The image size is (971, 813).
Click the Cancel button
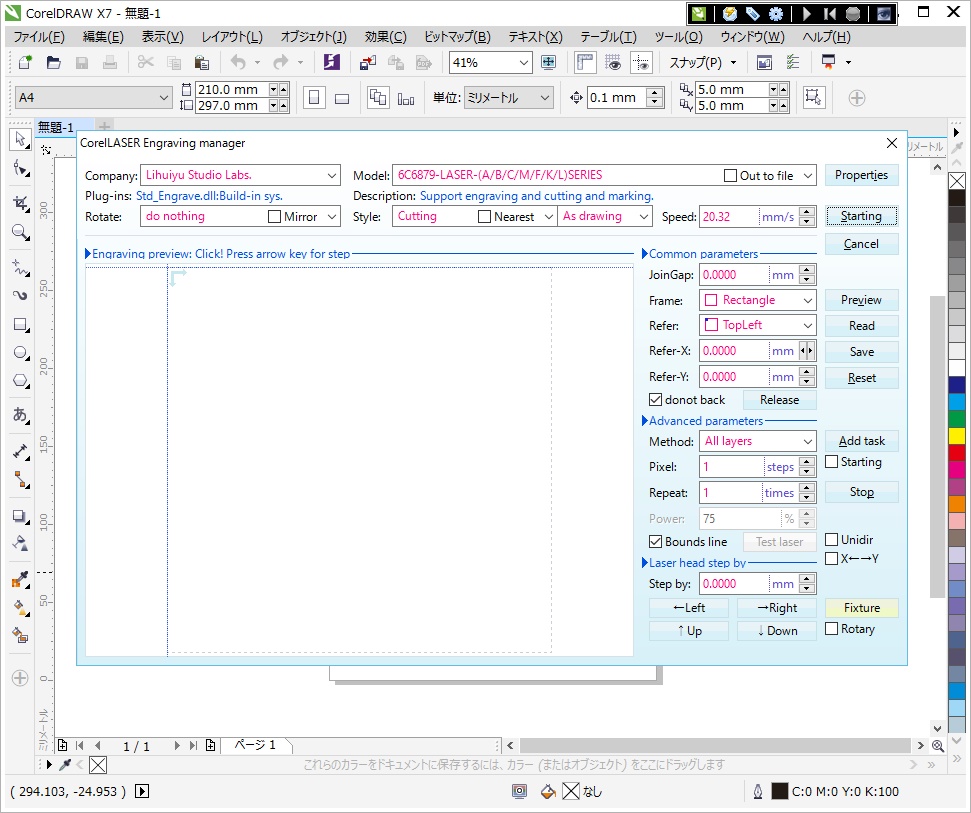point(861,244)
